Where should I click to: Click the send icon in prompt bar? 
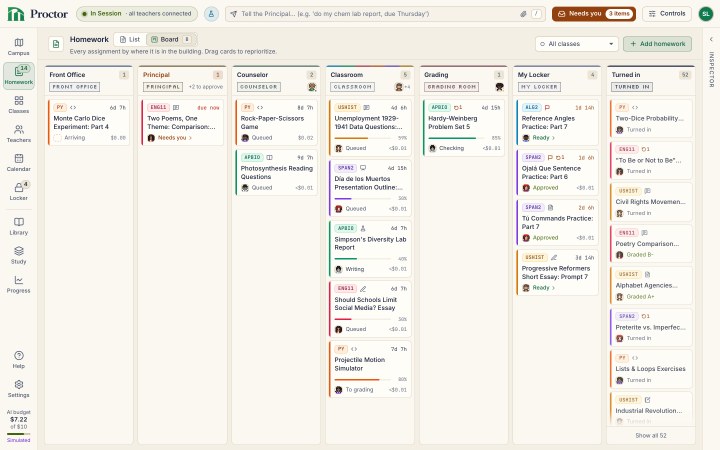point(233,14)
